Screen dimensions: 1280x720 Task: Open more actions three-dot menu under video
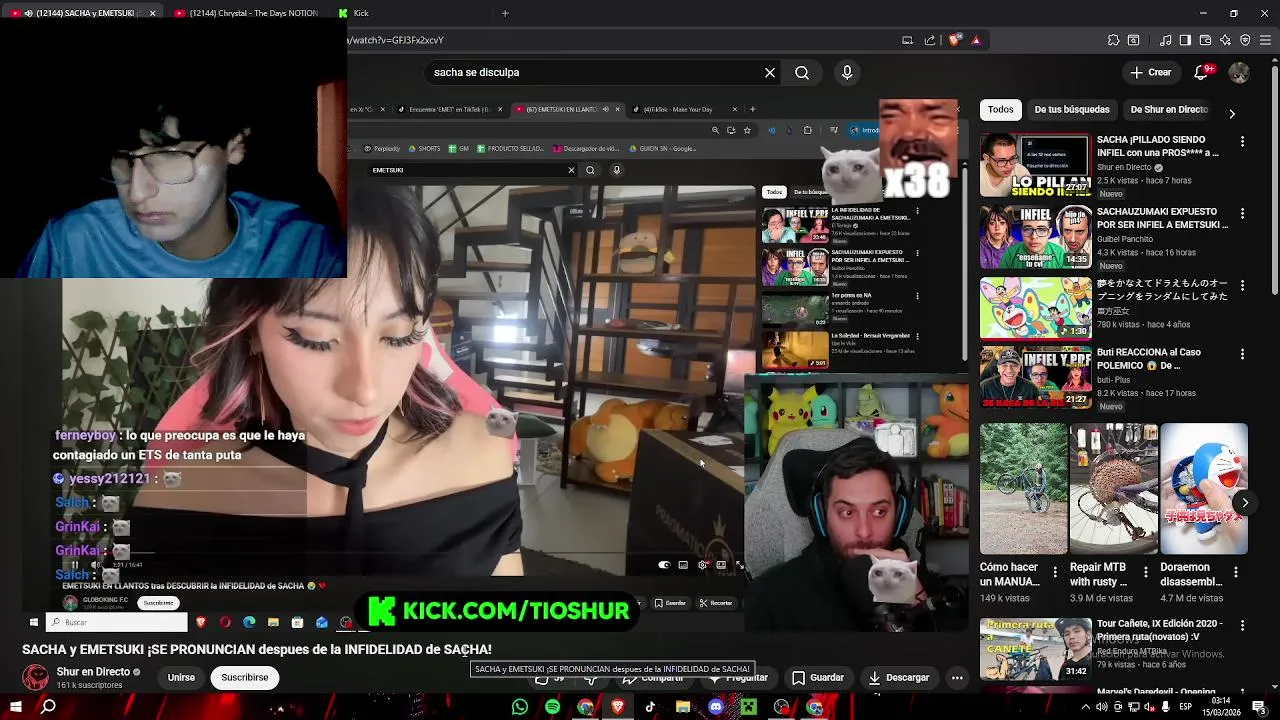point(957,677)
